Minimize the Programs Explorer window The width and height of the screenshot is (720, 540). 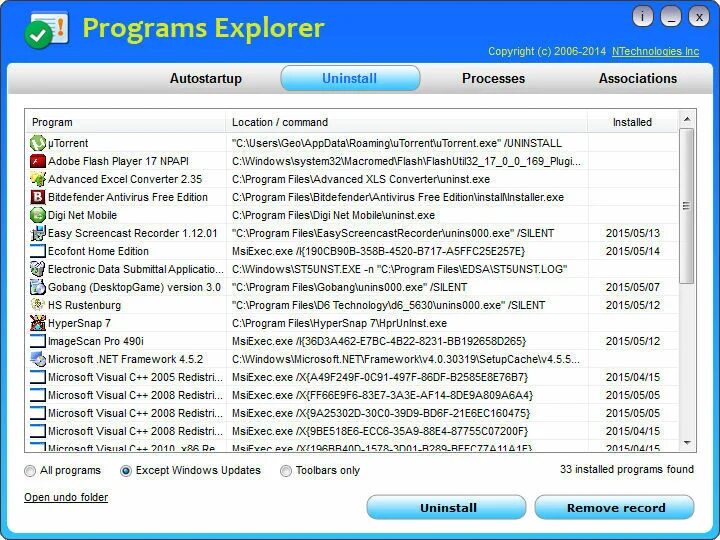[670, 17]
